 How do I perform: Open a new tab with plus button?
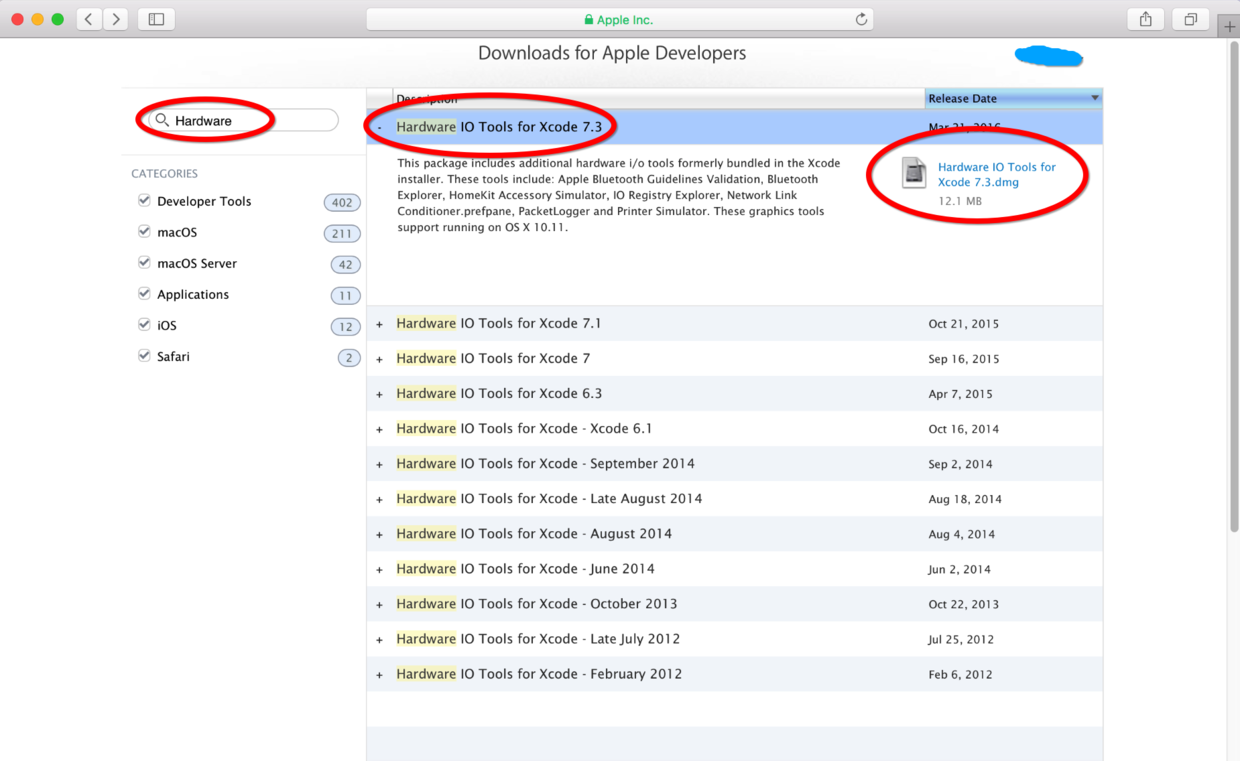click(x=1229, y=27)
